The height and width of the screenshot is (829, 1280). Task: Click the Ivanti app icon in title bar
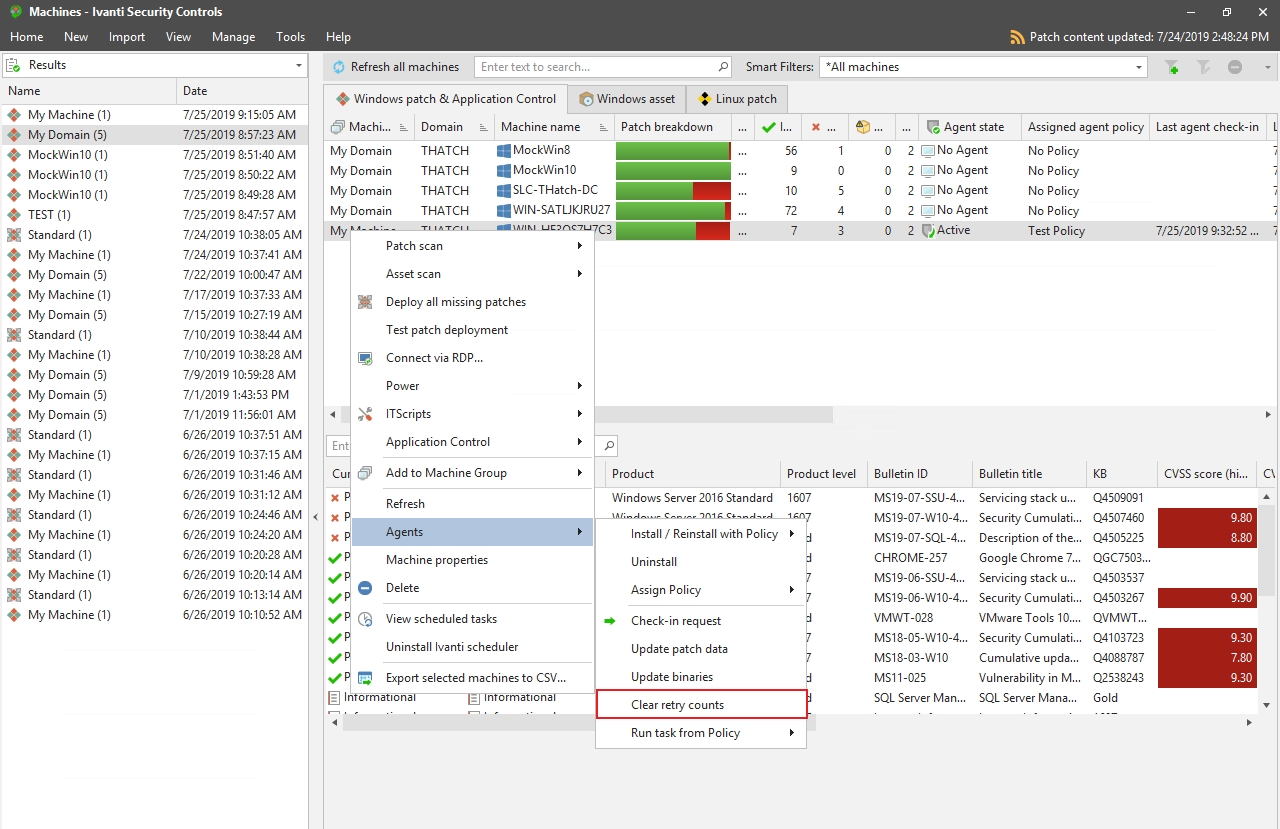pyautogui.click(x=14, y=12)
